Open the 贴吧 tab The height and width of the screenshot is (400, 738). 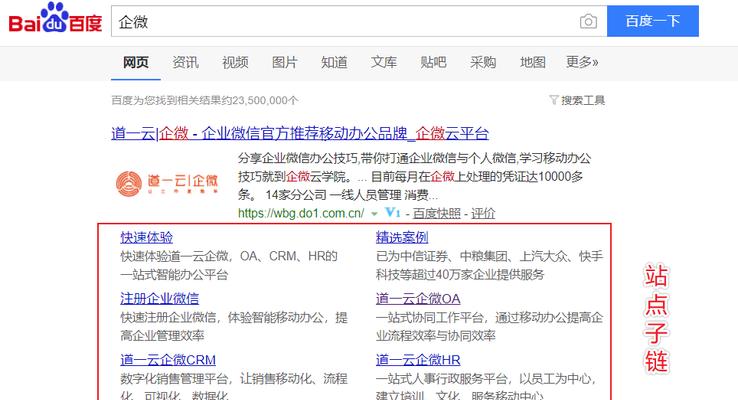pos(433,62)
